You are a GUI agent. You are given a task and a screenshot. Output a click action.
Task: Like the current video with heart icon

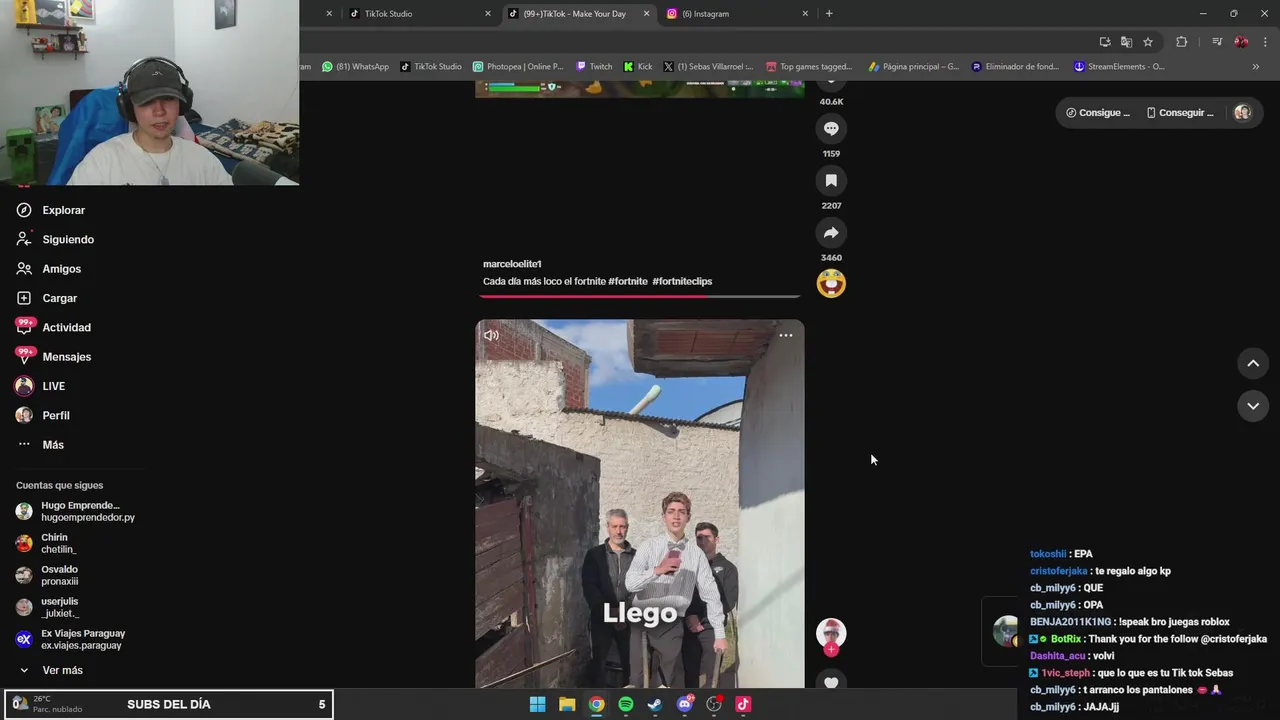(831, 682)
